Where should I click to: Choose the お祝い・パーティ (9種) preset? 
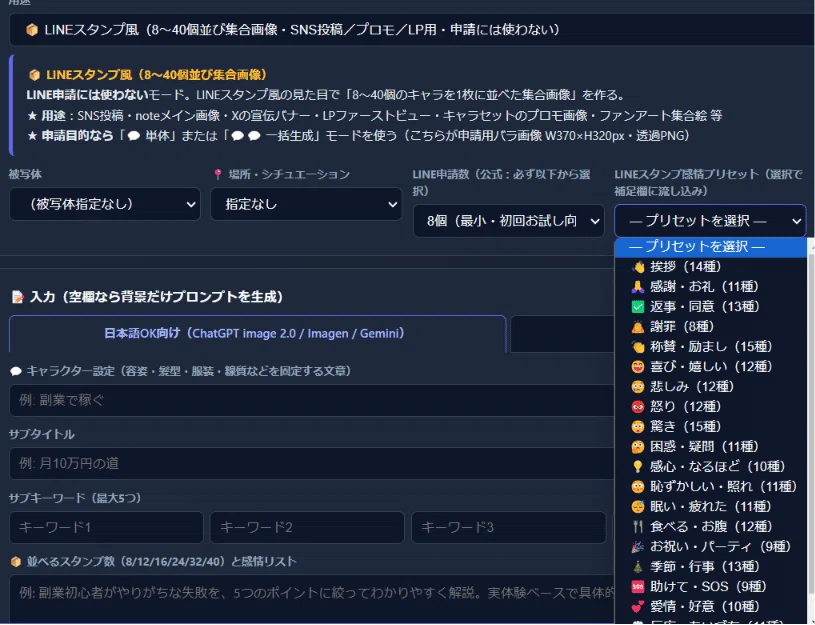(x=710, y=548)
